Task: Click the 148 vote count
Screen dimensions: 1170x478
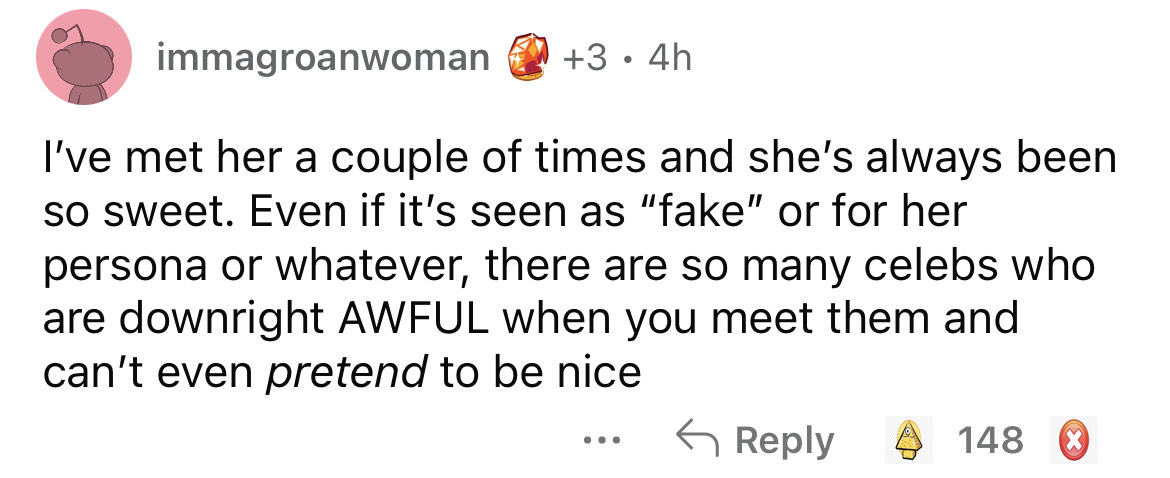Action: point(990,440)
